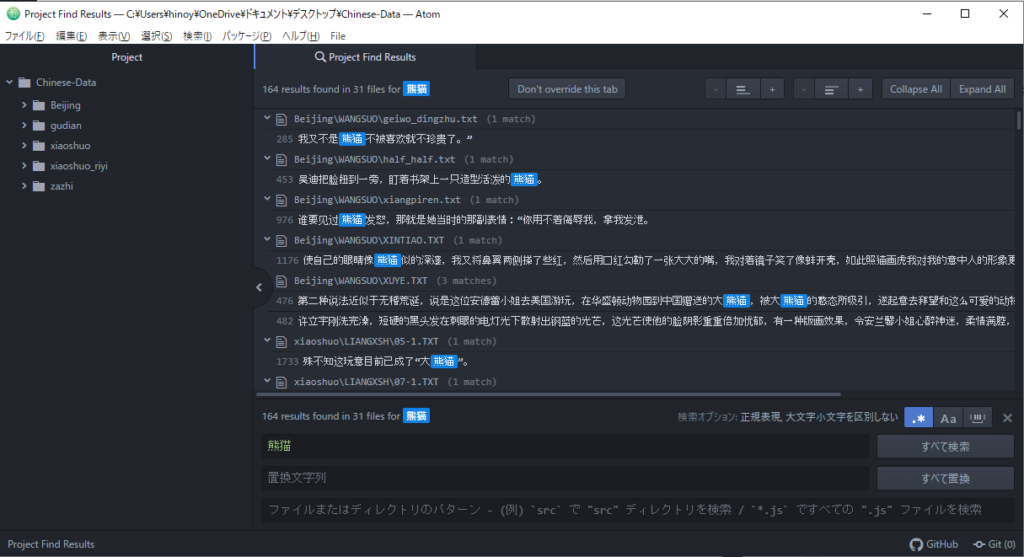This screenshot has width=1024, height=557.
Task: Toggle the case-sensitive Aa option
Action: click(948, 418)
